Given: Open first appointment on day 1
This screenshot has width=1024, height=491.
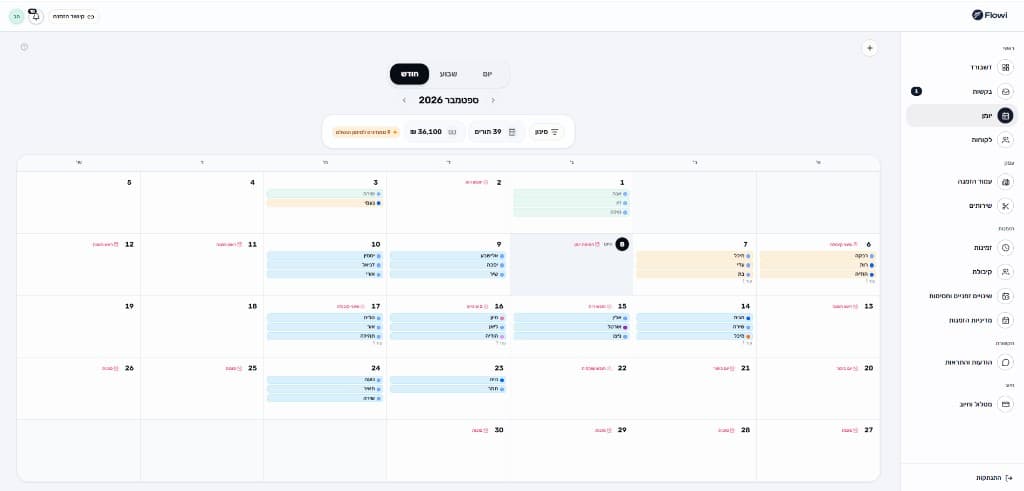Looking at the screenshot, I should click(x=571, y=194).
